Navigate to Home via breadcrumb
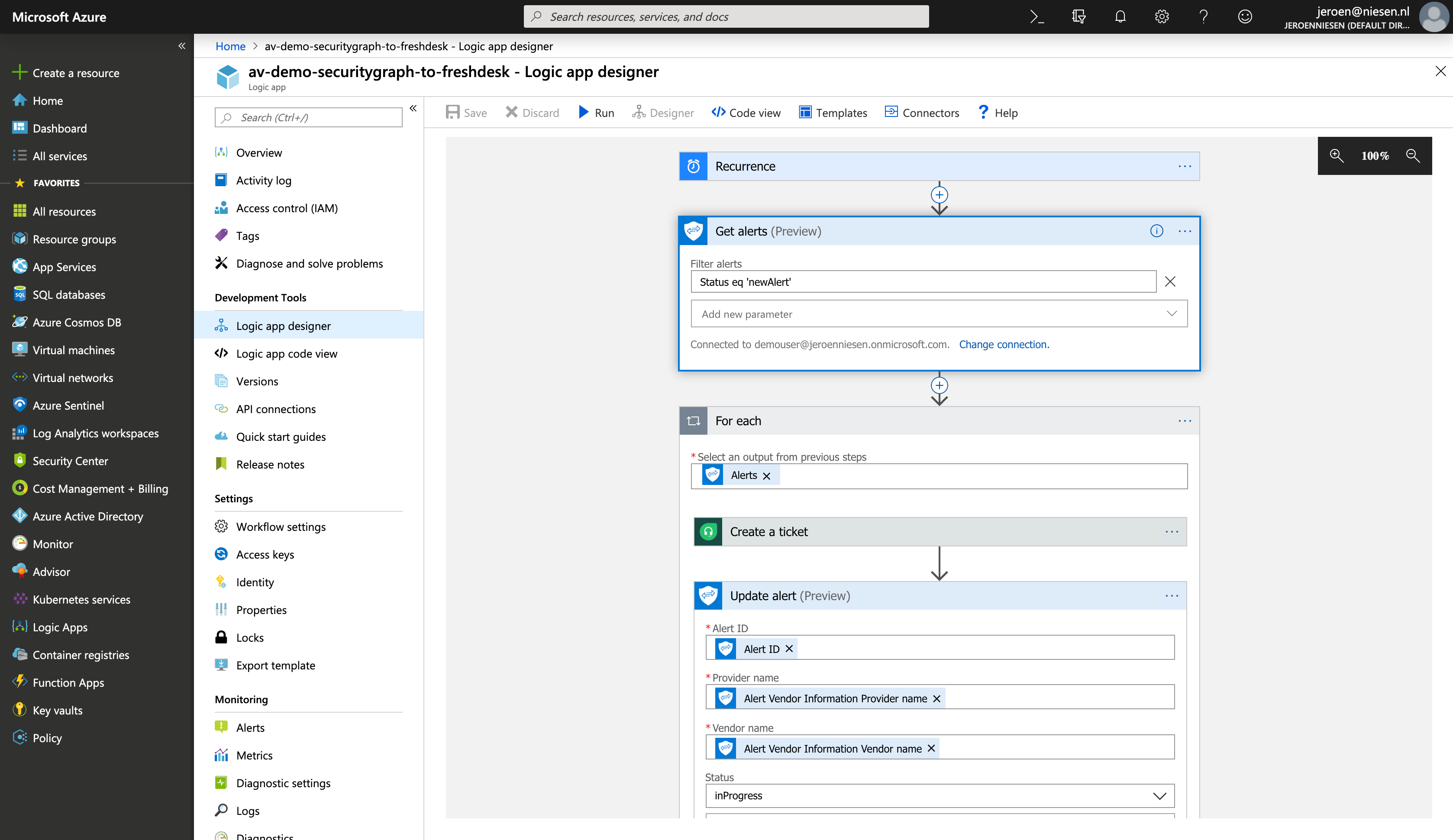 click(230, 45)
